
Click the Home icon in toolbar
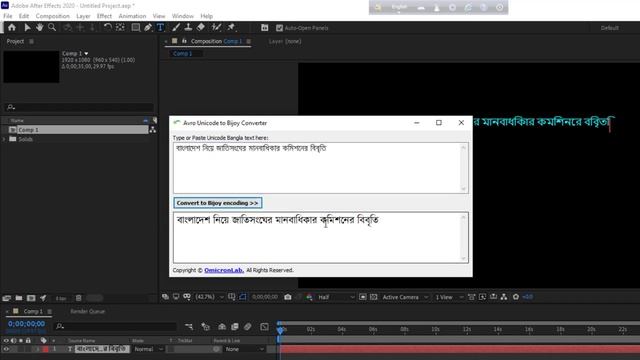point(12,27)
